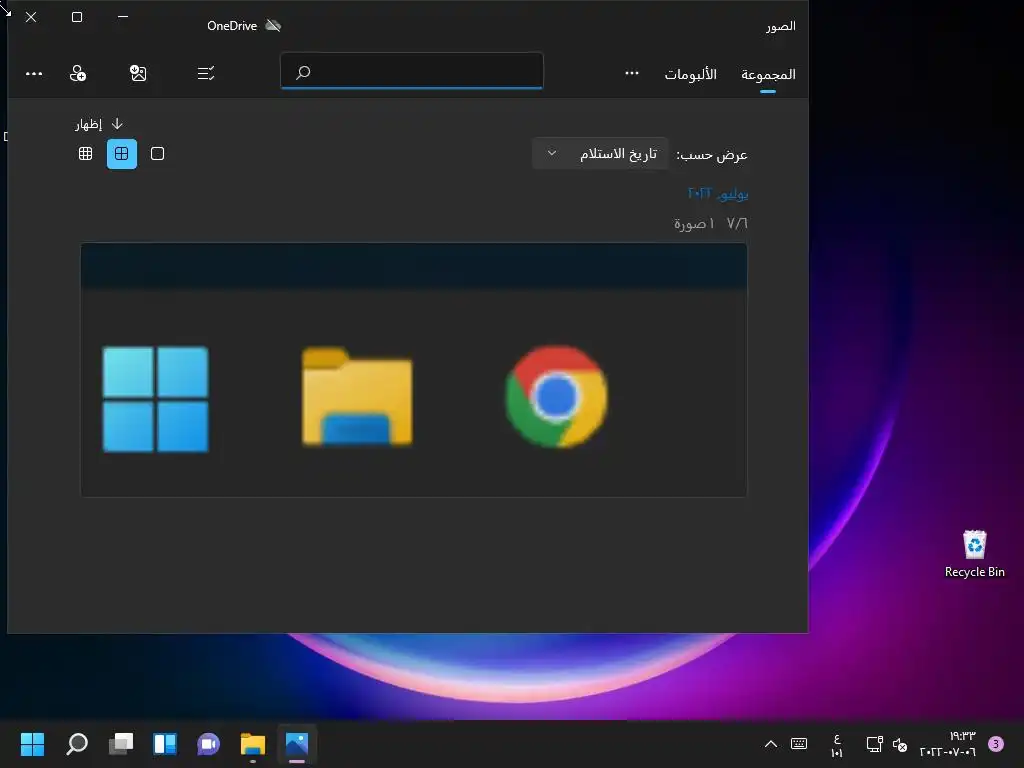This screenshot has width=1024, height=768.
Task: Click the يوليو ٢٠٢٢ month link
Action: click(718, 193)
